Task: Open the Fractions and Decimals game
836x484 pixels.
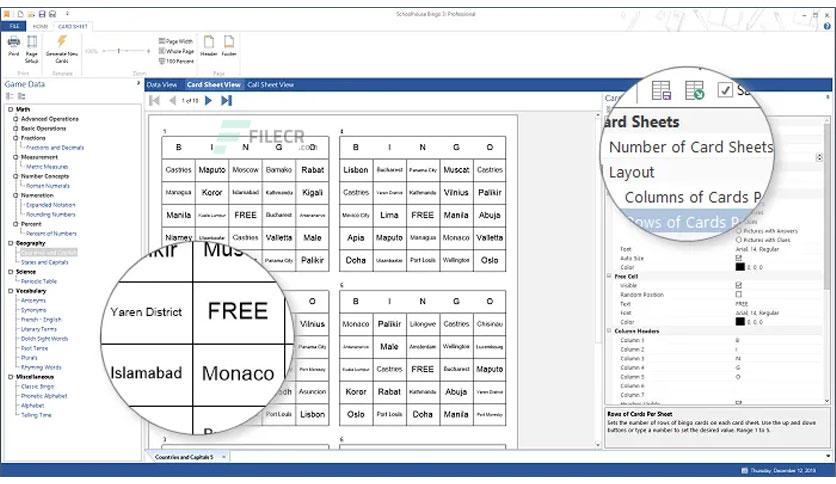Action: tap(55, 148)
